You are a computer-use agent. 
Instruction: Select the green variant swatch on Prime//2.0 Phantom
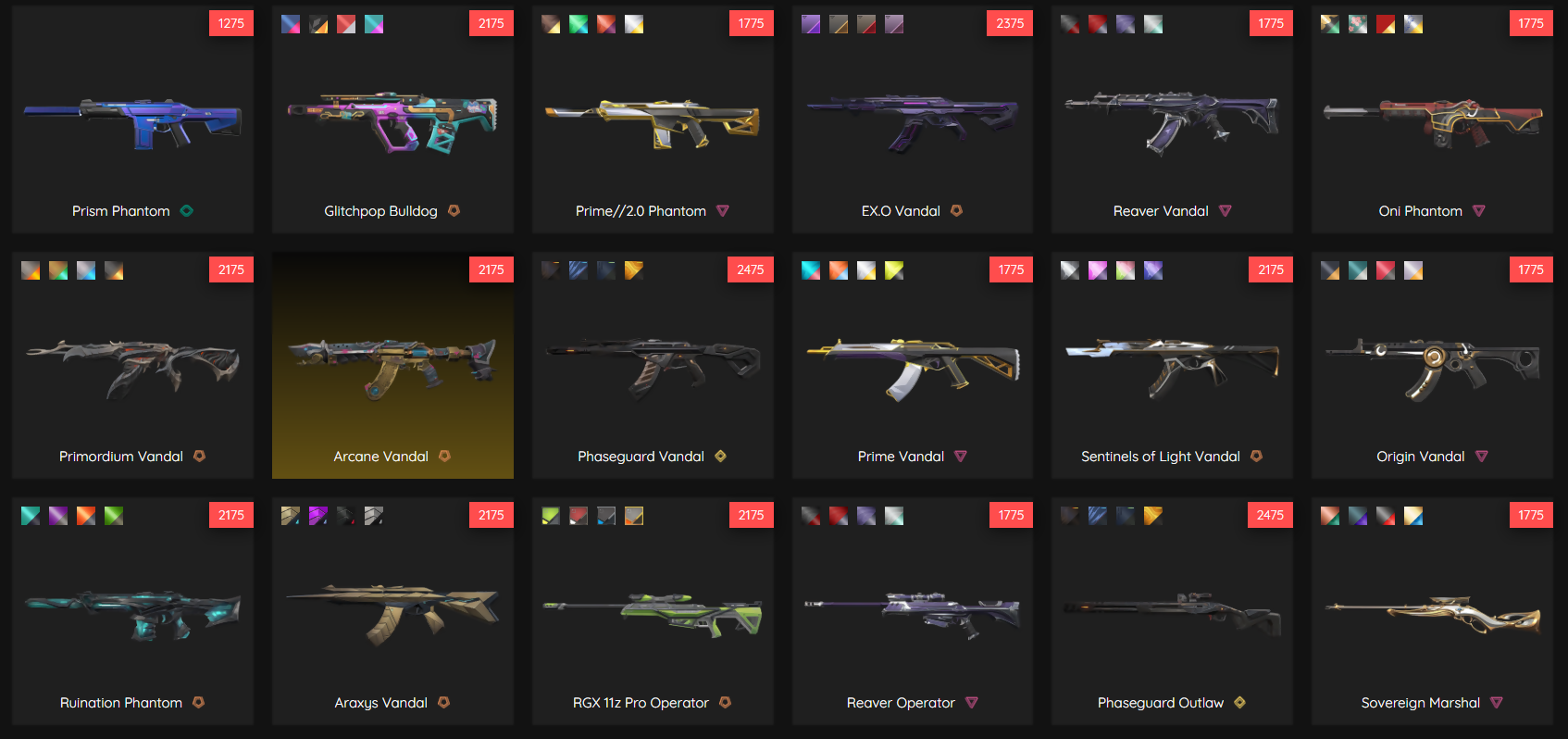tap(579, 24)
